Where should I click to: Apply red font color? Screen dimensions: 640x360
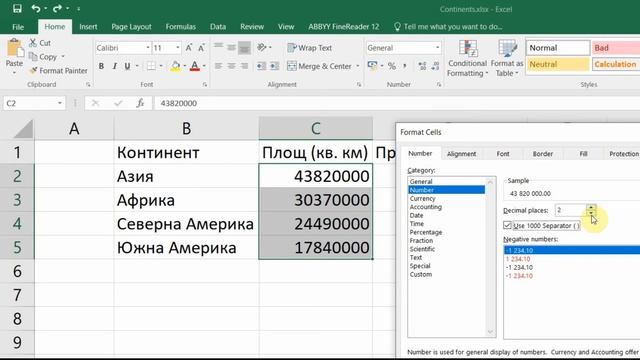pyautogui.click(x=195, y=66)
